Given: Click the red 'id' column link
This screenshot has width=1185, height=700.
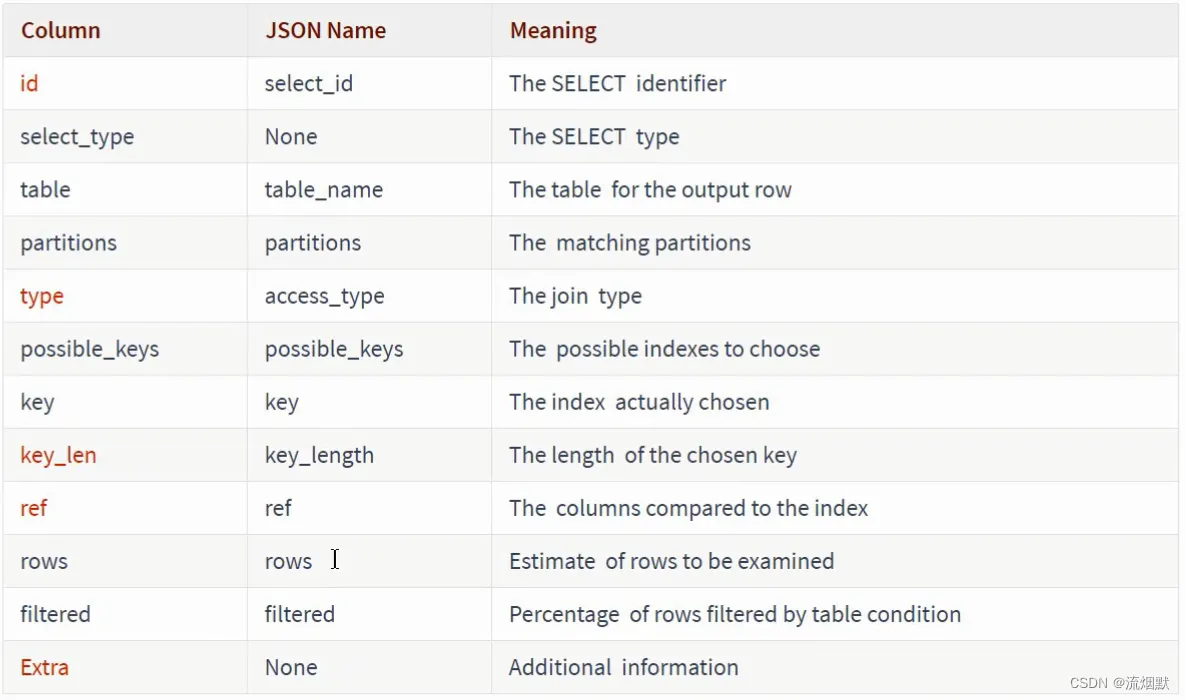Looking at the screenshot, I should (29, 84).
